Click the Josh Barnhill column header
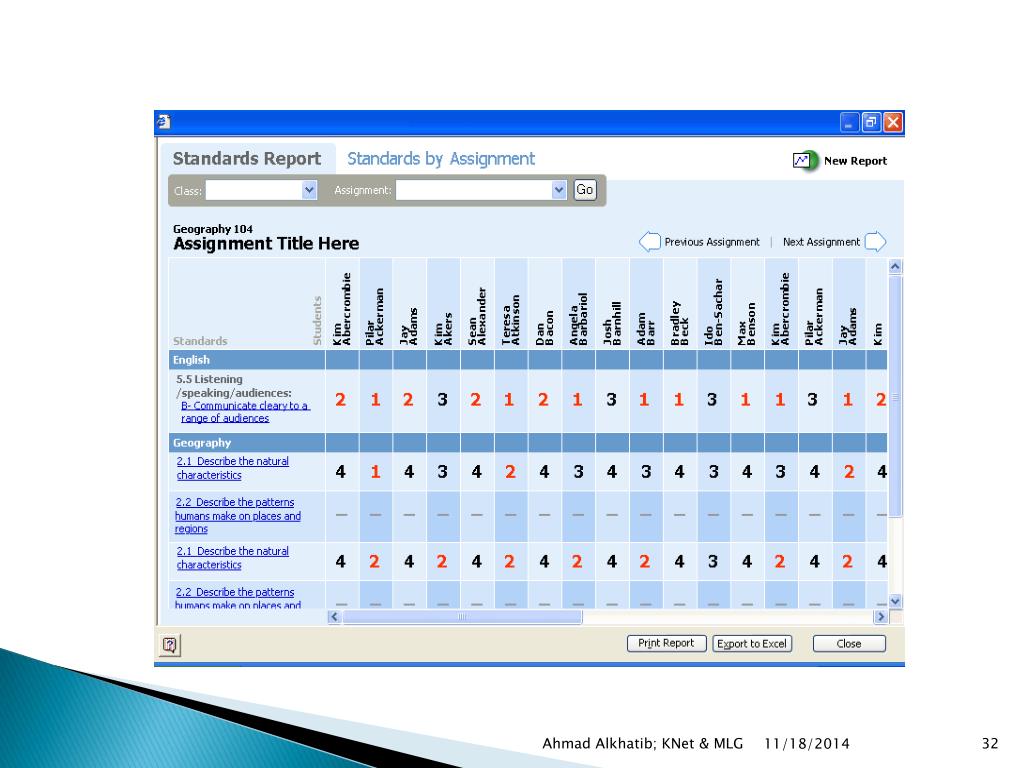 click(x=613, y=304)
